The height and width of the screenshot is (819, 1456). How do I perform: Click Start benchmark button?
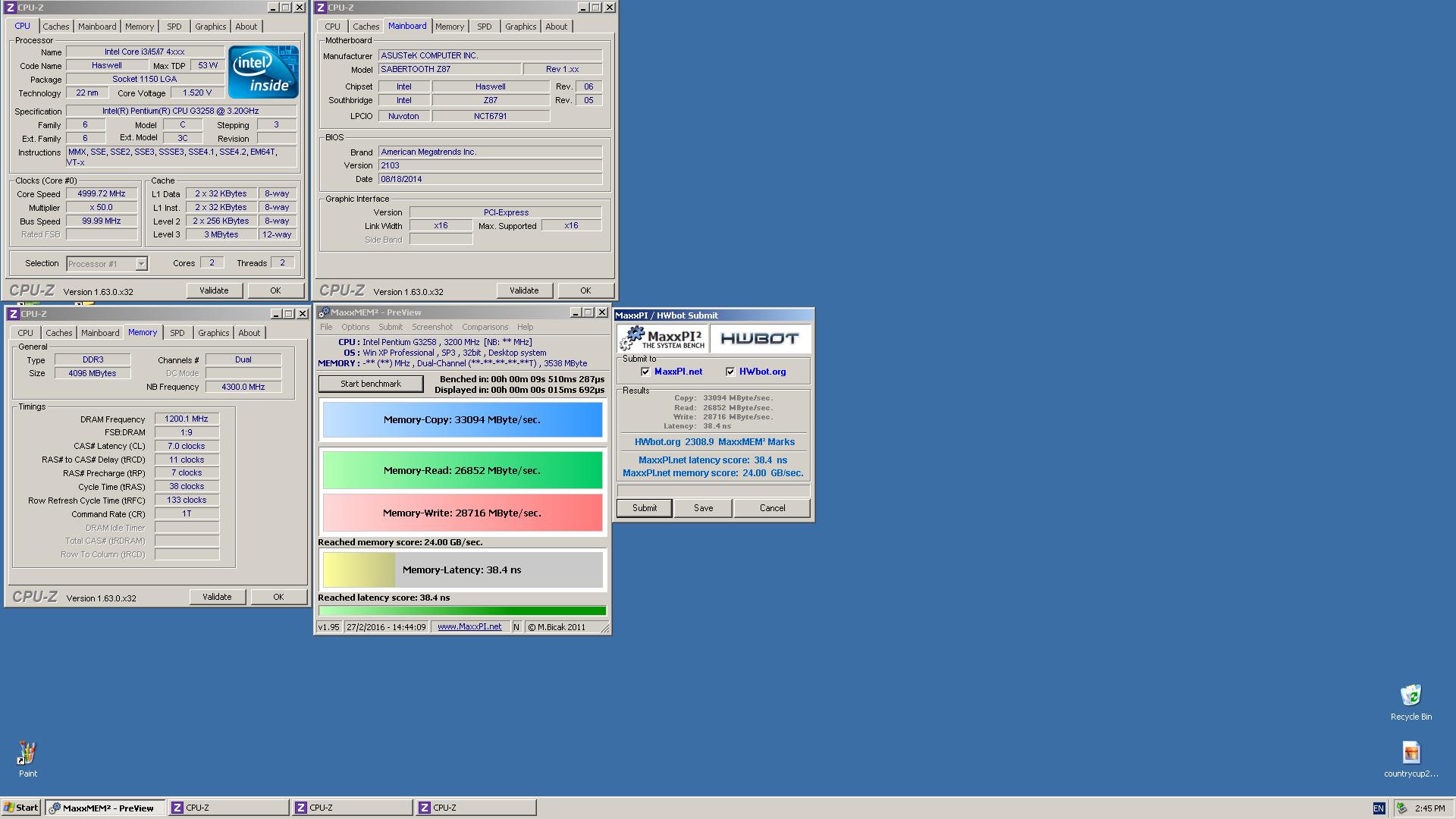coord(371,384)
